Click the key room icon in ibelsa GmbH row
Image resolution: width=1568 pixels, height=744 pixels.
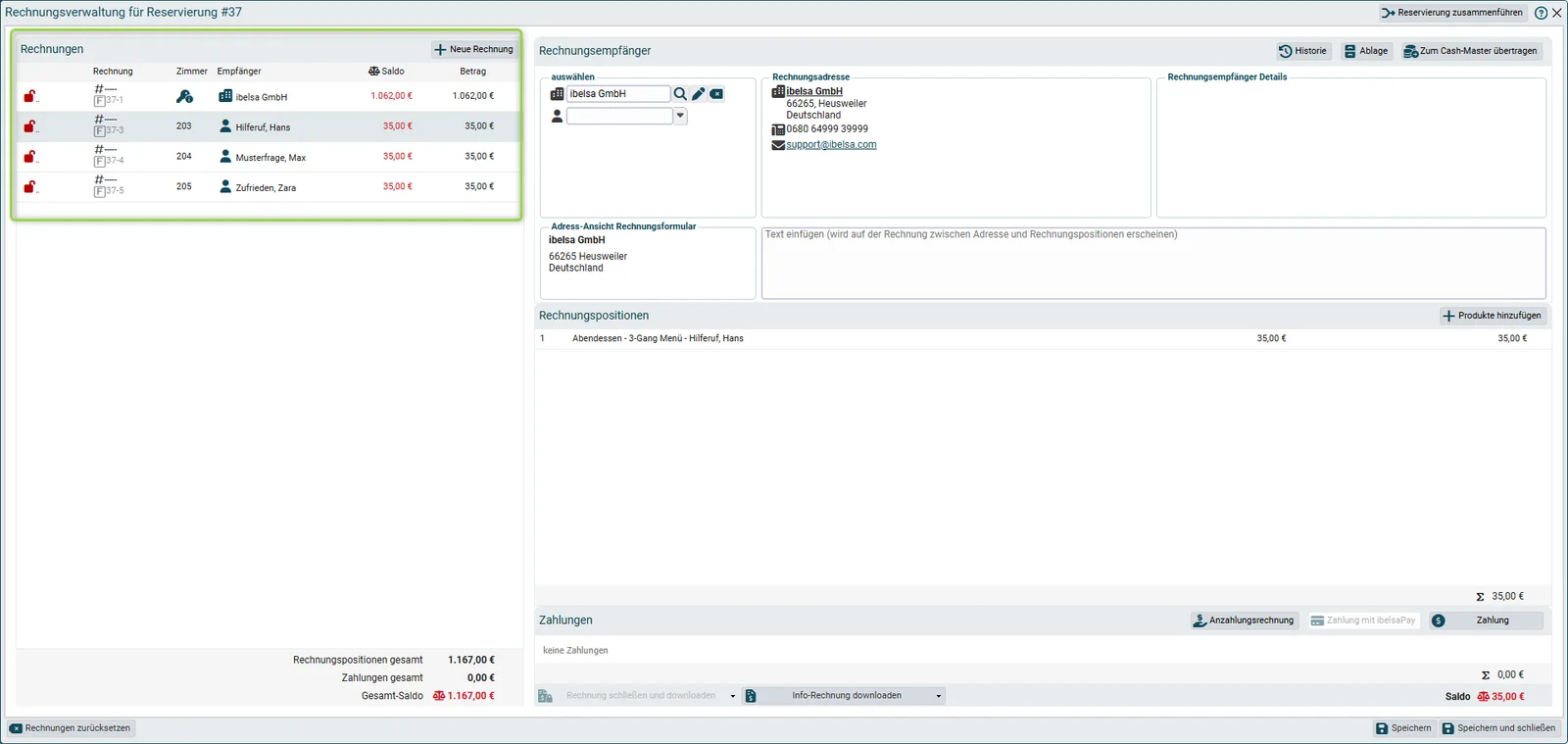[x=184, y=96]
